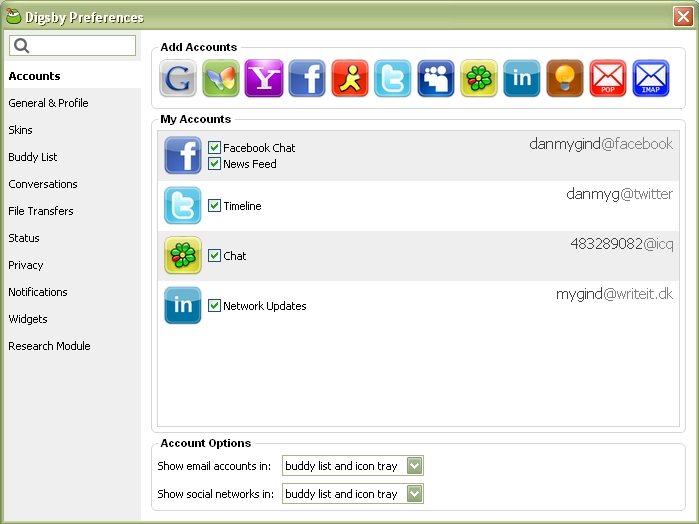This screenshot has height=524, width=699.
Task: Switch to the Notifications preferences section
Action: coord(38,292)
